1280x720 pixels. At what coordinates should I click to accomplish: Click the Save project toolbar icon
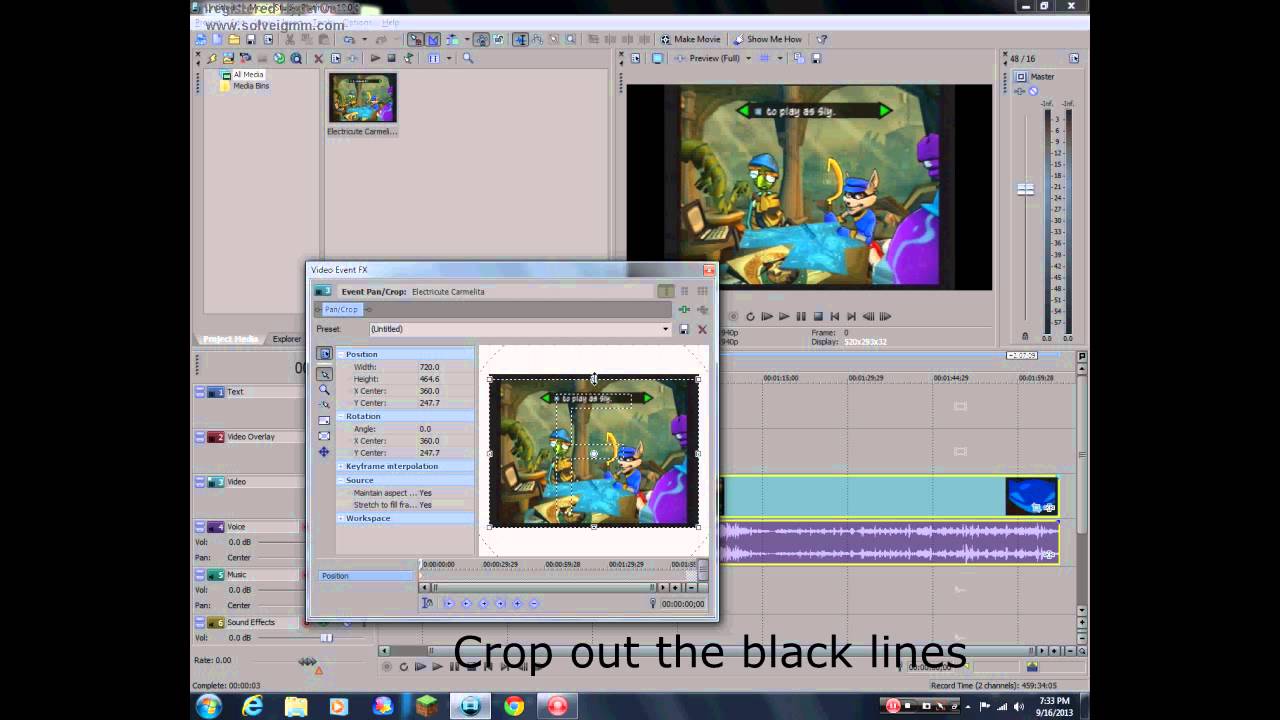pos(251,40)
